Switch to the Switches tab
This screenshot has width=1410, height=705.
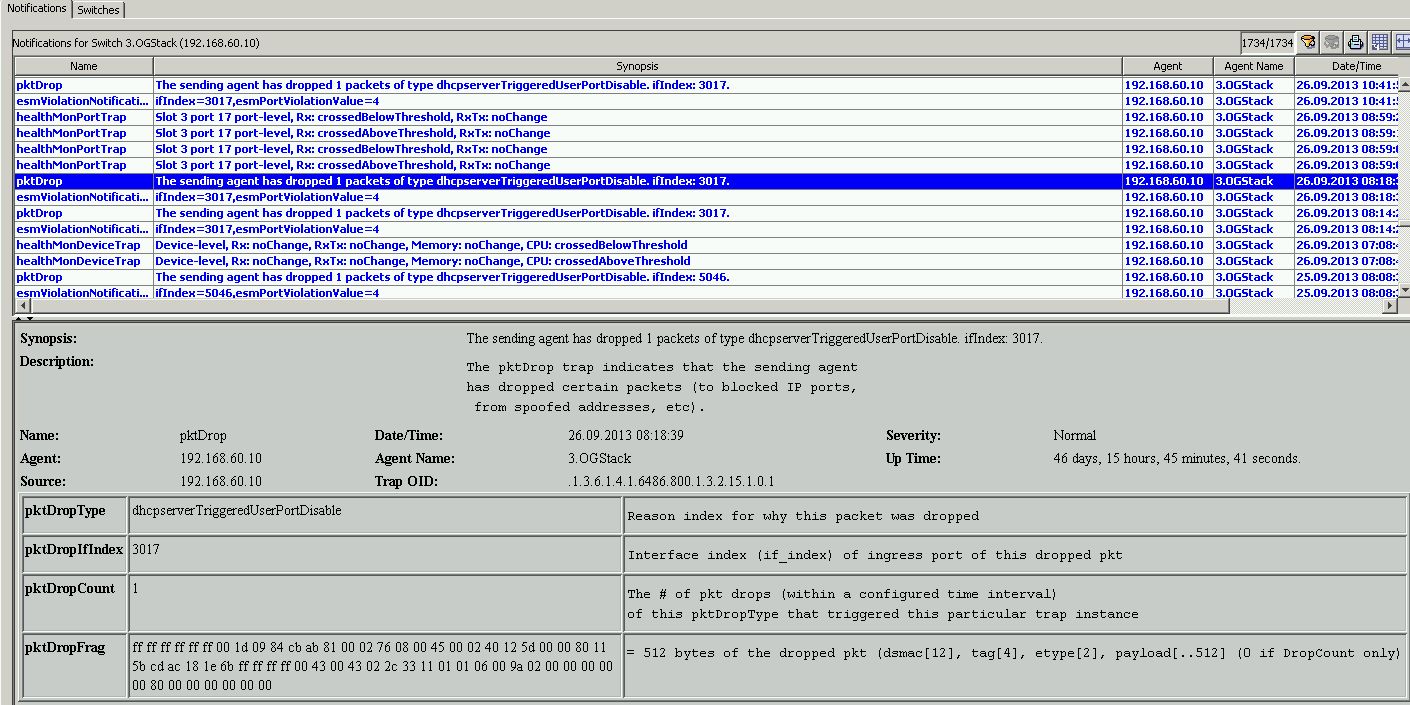pyautogui.click(x=98, y=10)
